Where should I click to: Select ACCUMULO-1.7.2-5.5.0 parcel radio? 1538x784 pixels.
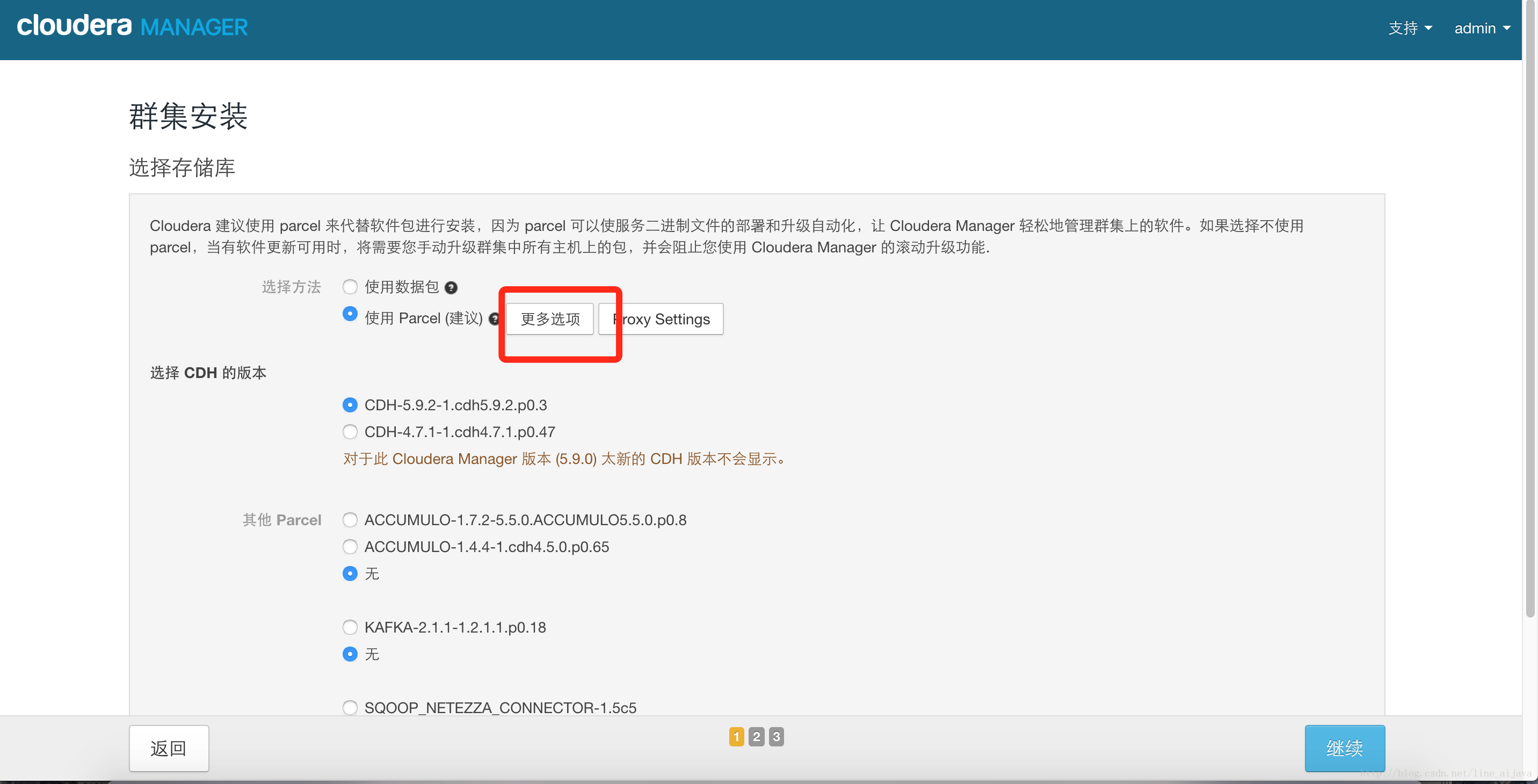click(350, 520)
